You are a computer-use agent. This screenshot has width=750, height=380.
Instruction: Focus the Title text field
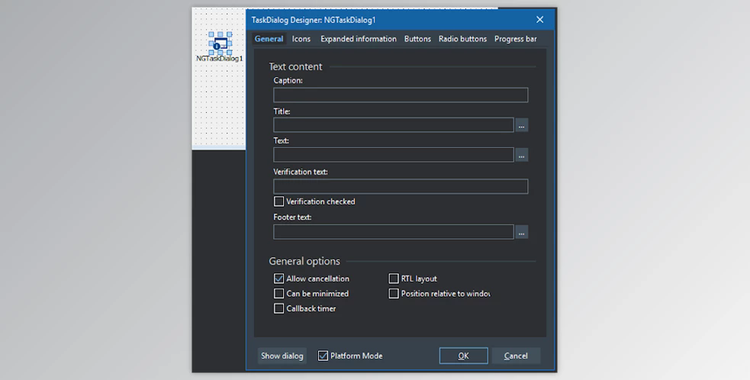[x=394, y=125]
